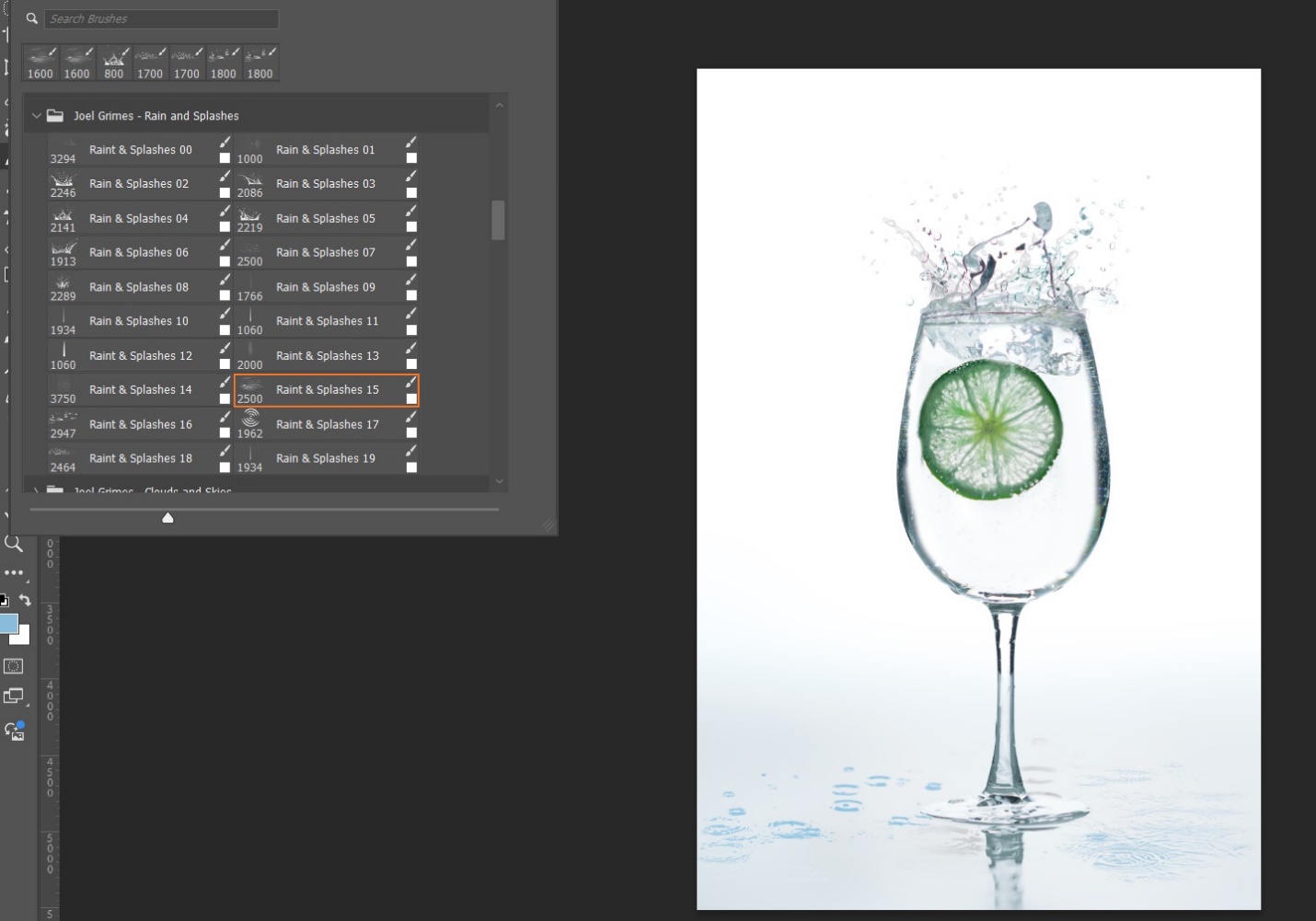Reset to default black and white colors
1316x921 pixels.
tap(4, 600)
